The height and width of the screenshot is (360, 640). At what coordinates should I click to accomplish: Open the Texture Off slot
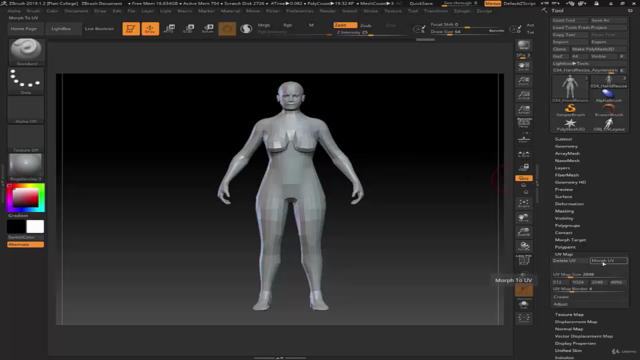pyautogui.click(x=26, y=138)
